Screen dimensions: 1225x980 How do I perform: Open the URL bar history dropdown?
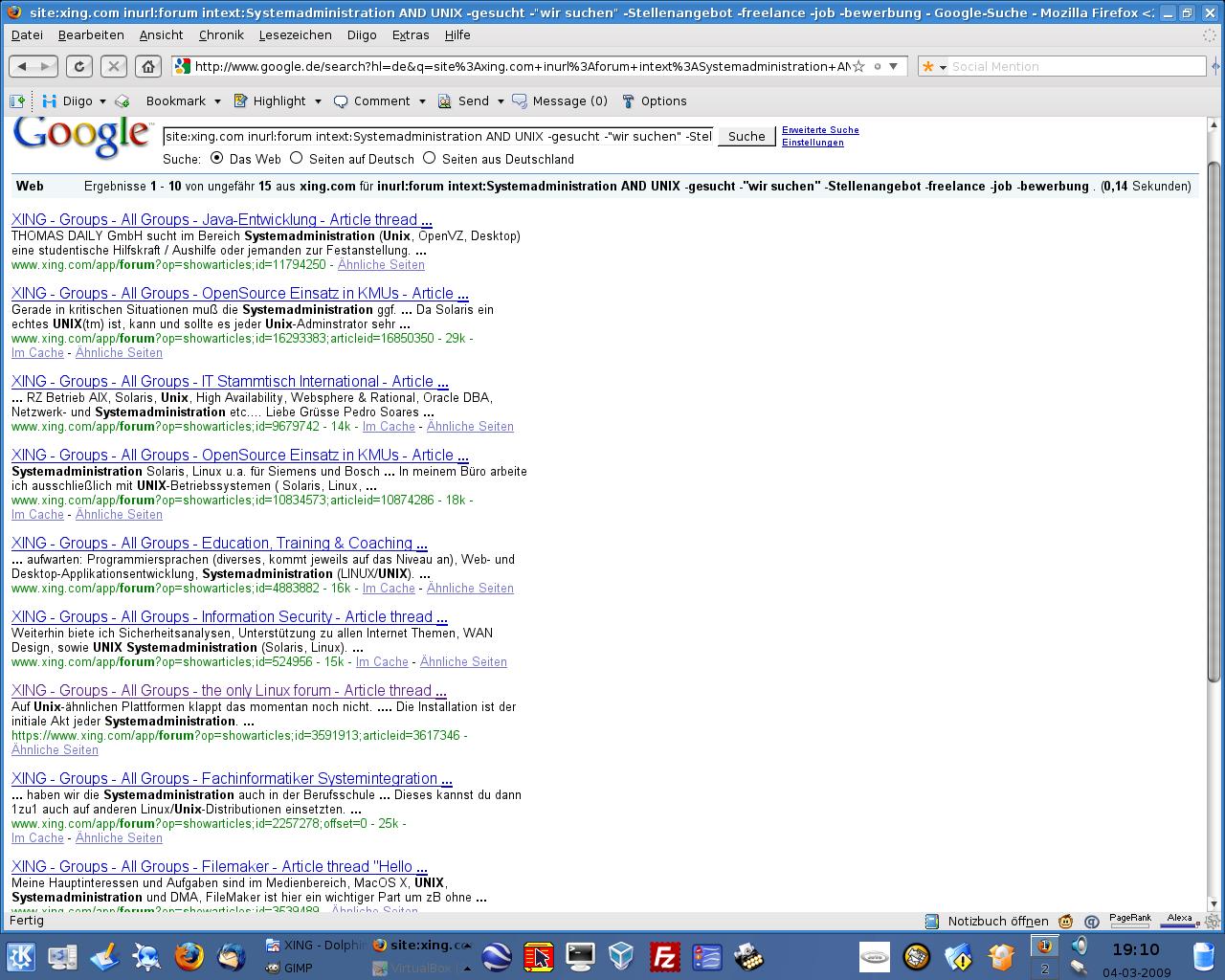coord(894,66)
